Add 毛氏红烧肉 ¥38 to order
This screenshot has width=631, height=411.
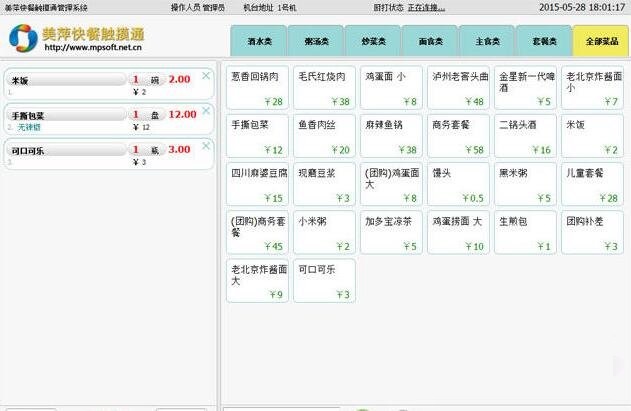point(324,88)
